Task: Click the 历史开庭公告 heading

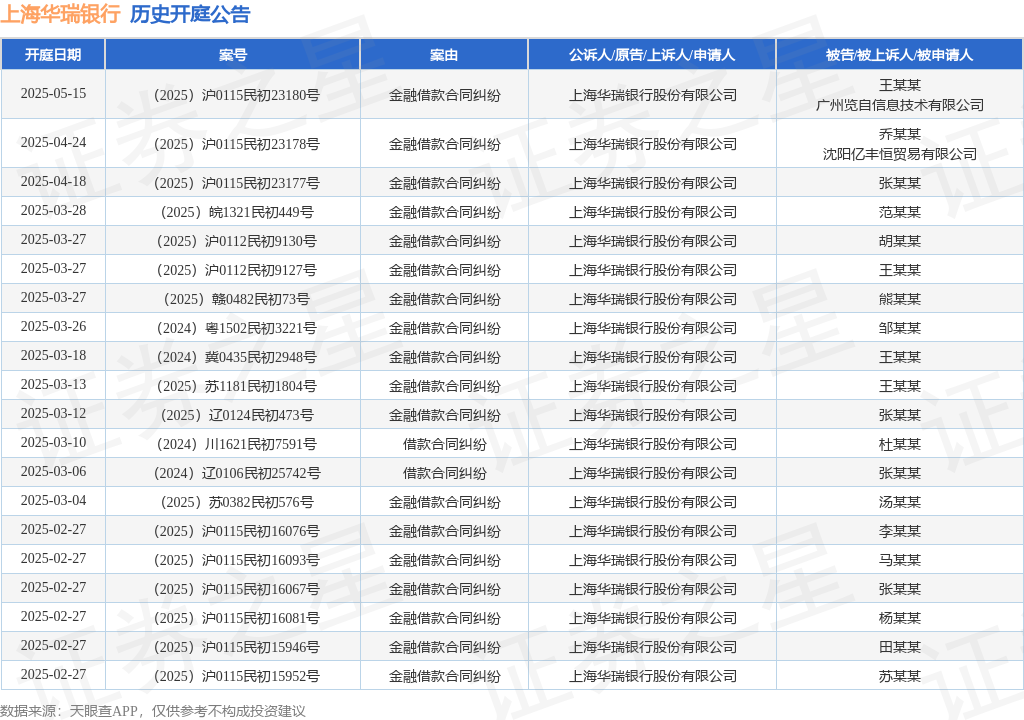Action: (x=190, y=14)
